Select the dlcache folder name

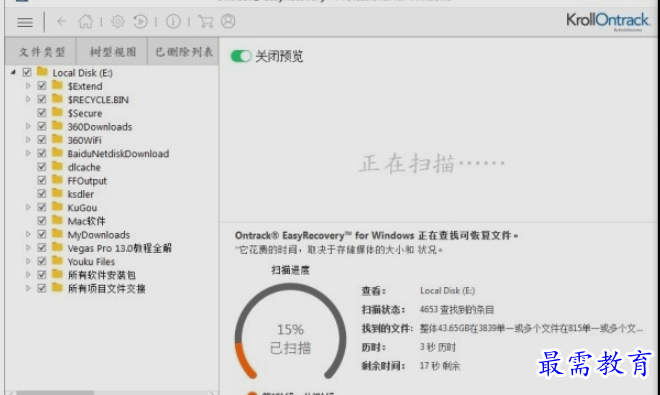pyautogui.click(x=84, y=167)
